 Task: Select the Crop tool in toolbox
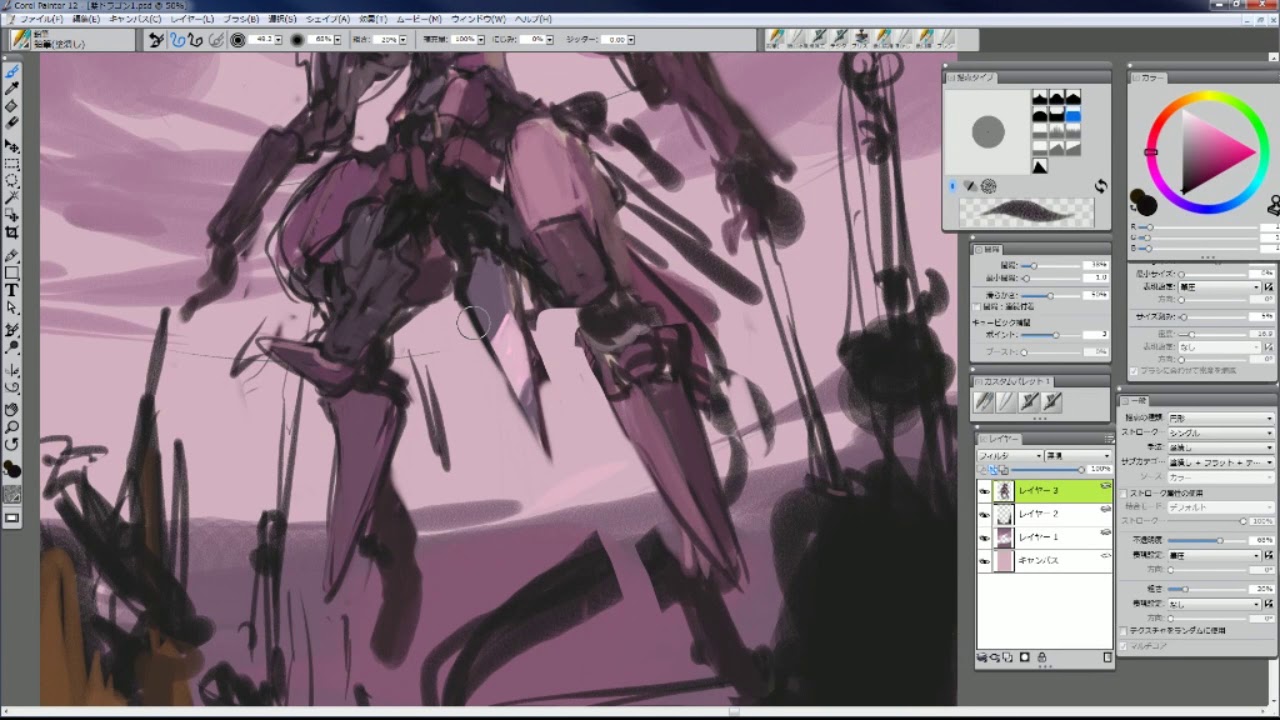[x=12, y=232]
